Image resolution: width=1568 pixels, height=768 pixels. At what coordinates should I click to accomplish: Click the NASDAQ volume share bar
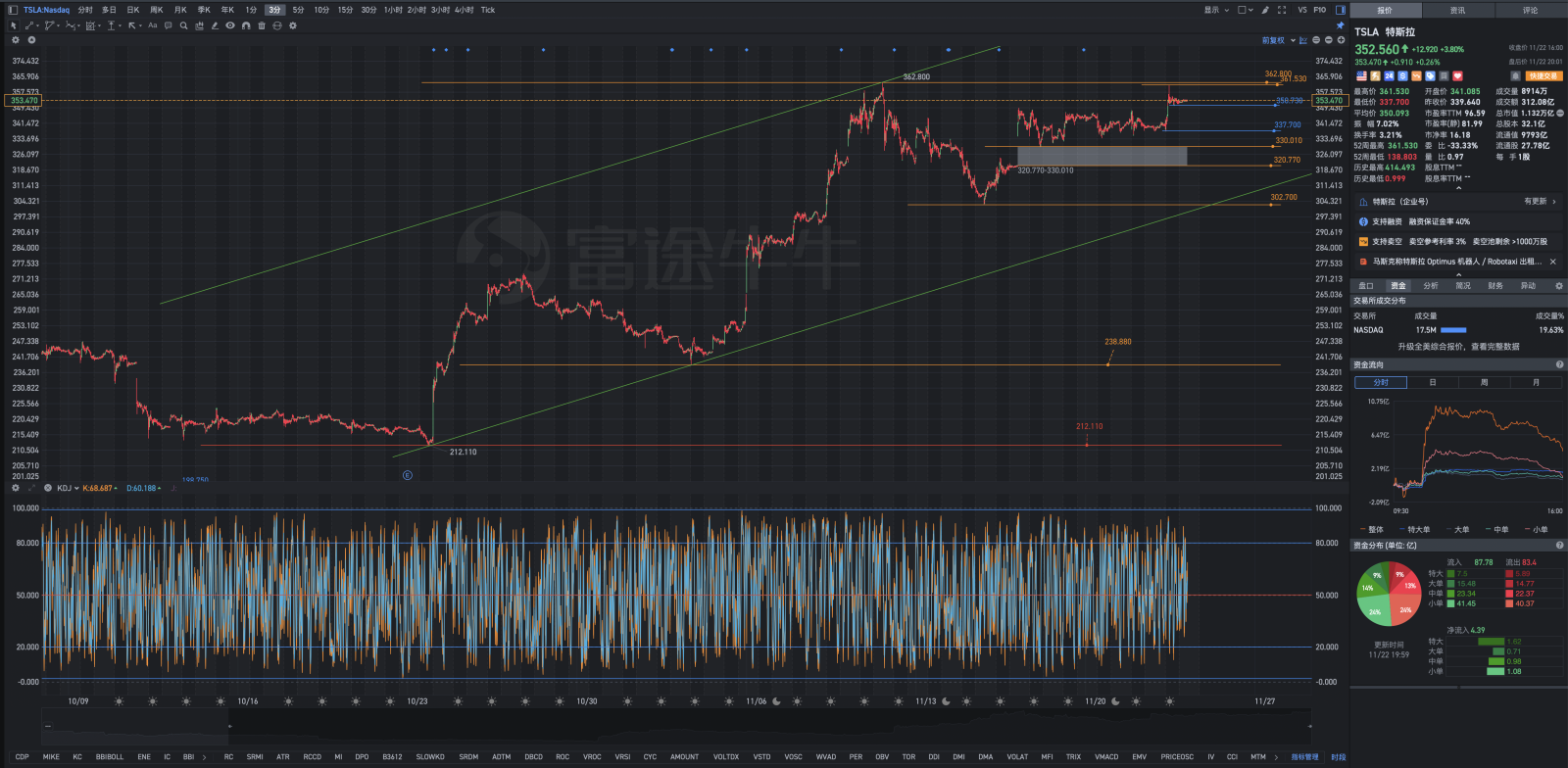(1453, 330)
